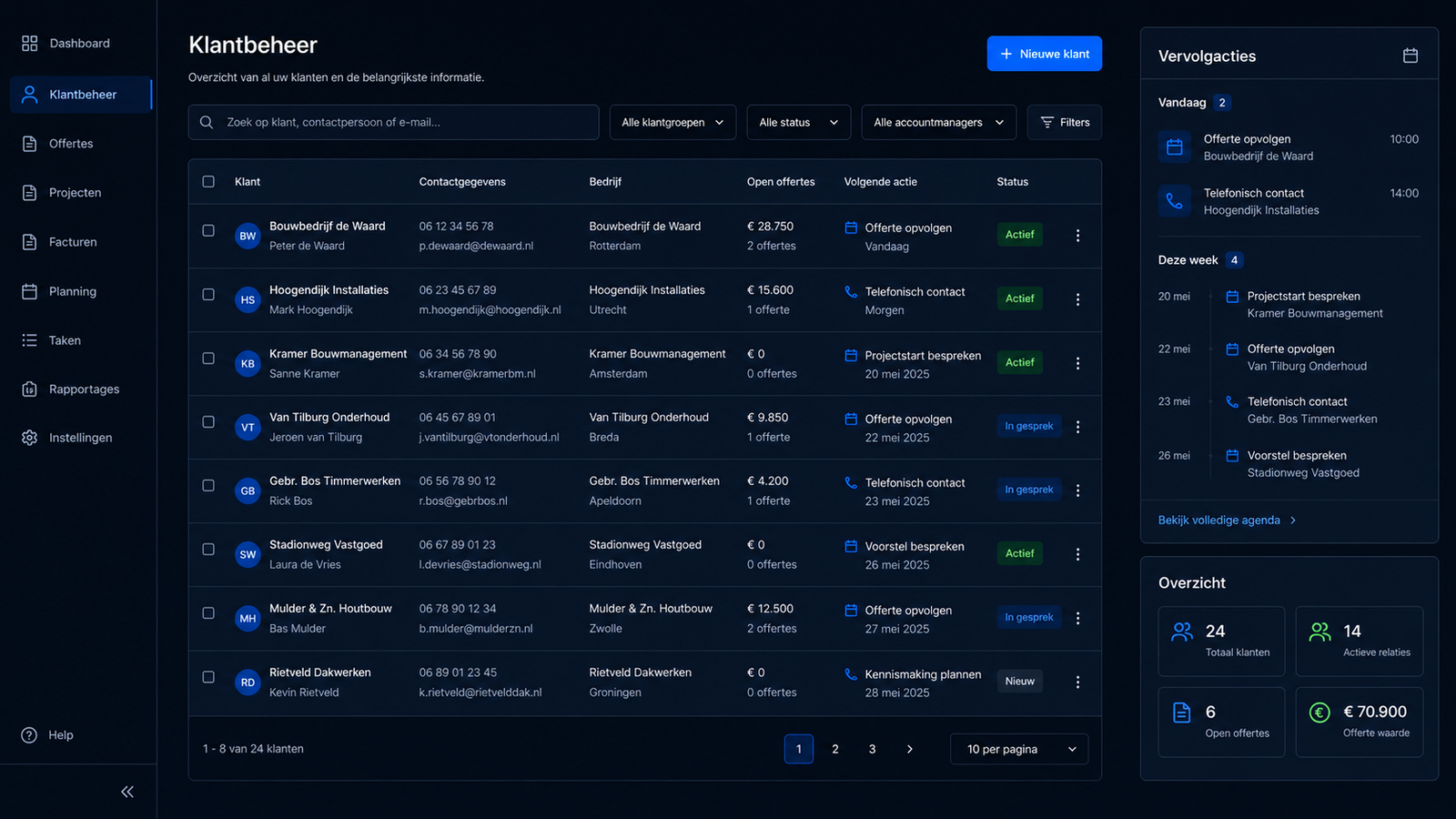This screenshot has width=1456, height=819.
Task: Collapse the sidebar with double-chevron icon
Action: (x=127, y=792)
